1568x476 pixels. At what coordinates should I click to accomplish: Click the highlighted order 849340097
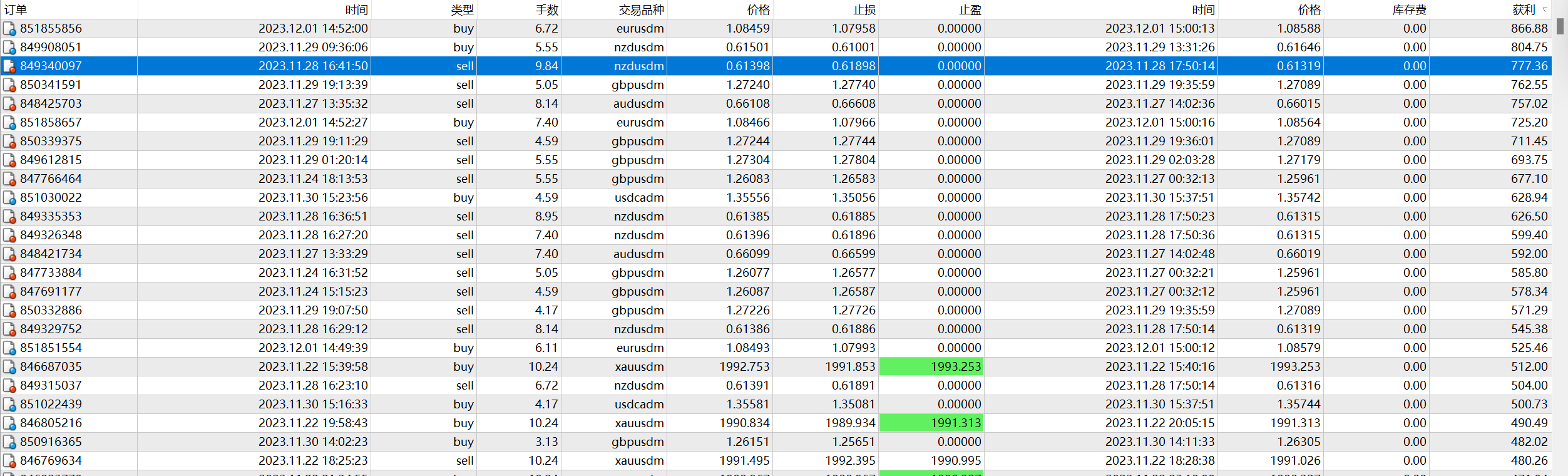(x=51, y=66)
